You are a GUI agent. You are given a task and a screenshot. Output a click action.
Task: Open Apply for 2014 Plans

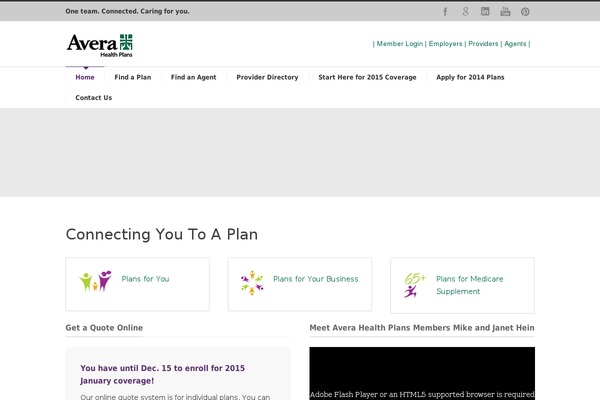pos(470,77)
